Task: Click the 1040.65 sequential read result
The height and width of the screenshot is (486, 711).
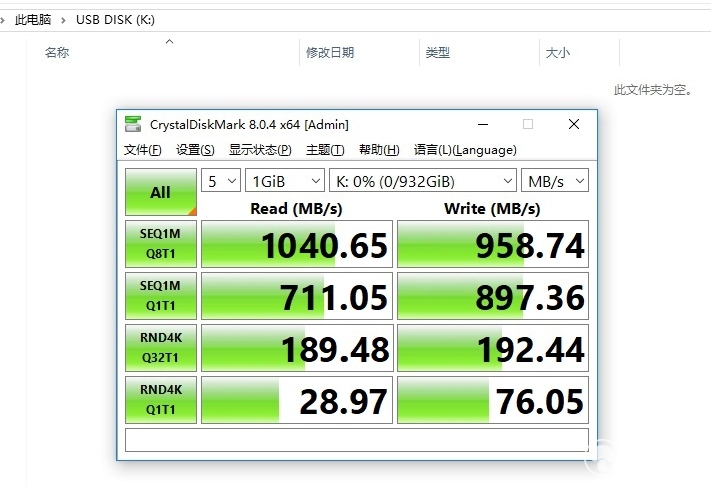Action: click(297, 244)
